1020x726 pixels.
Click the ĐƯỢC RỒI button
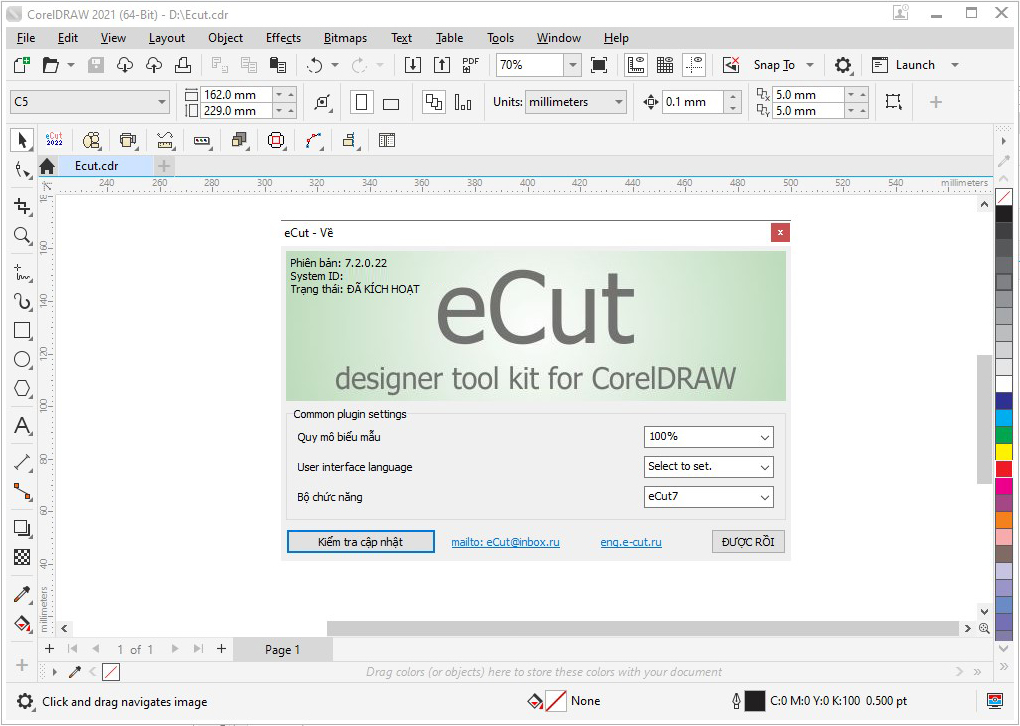(x=748, y=541)
